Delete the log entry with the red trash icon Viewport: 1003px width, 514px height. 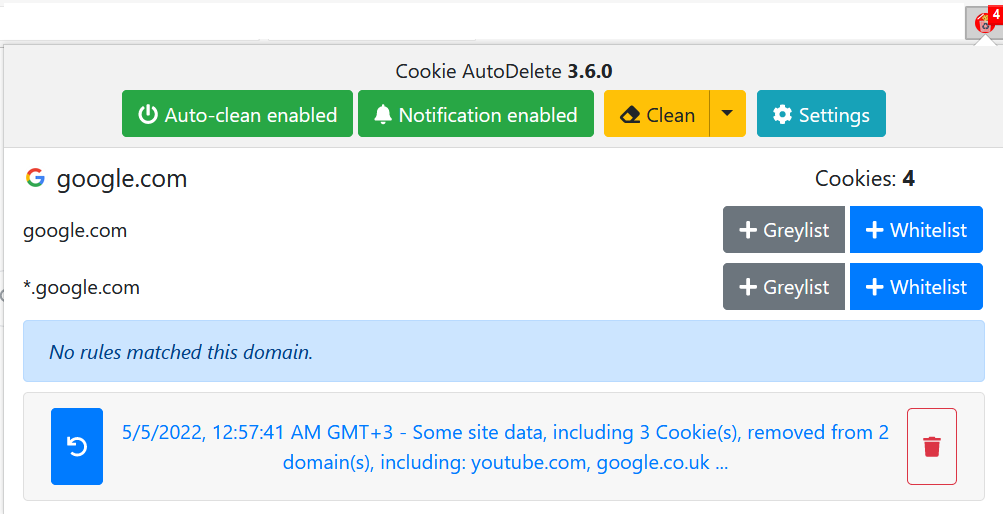pyautogui.click(x=931, y=446)
